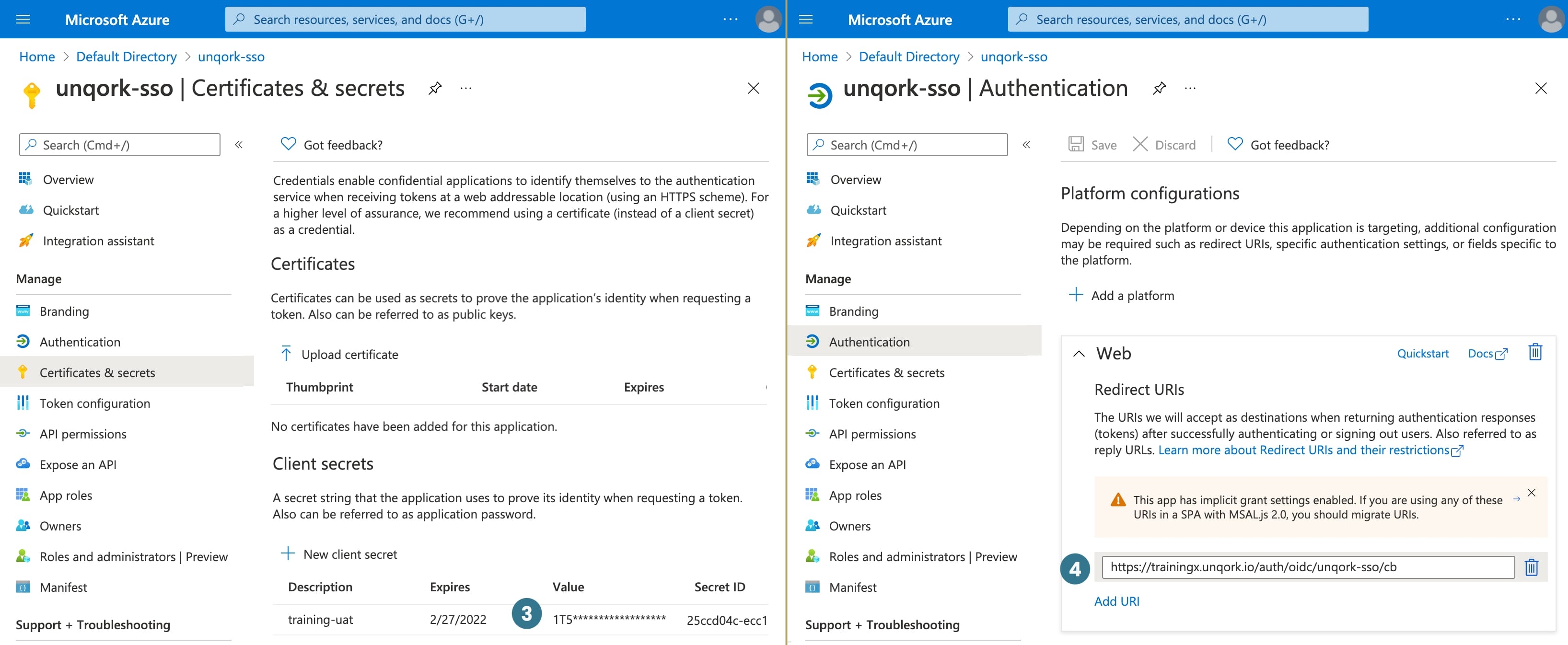Delete the trainingx redirect URI entry

pyautogui.click(x=1532, y=568)
